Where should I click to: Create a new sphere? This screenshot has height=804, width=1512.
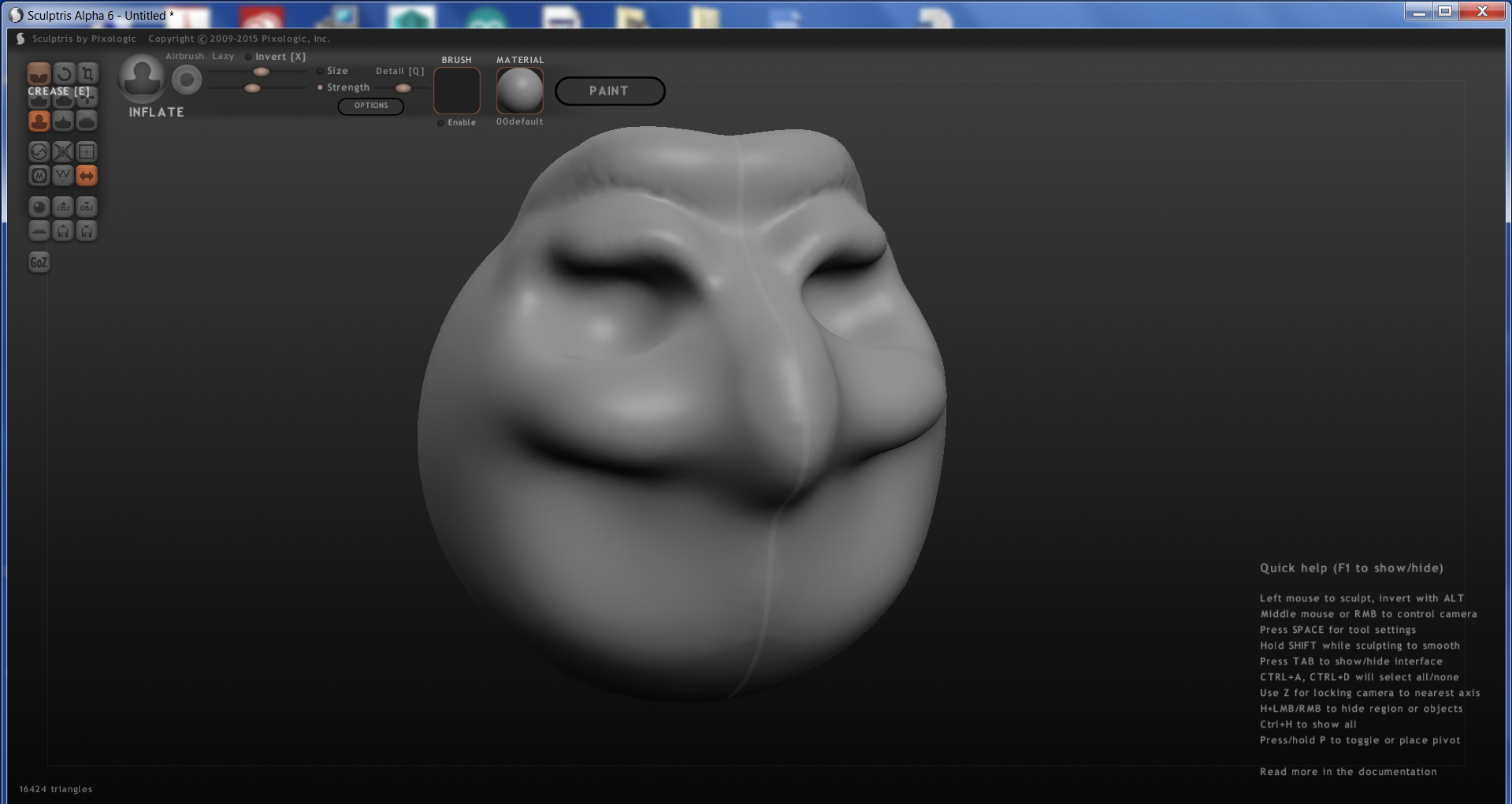[39, 207]
